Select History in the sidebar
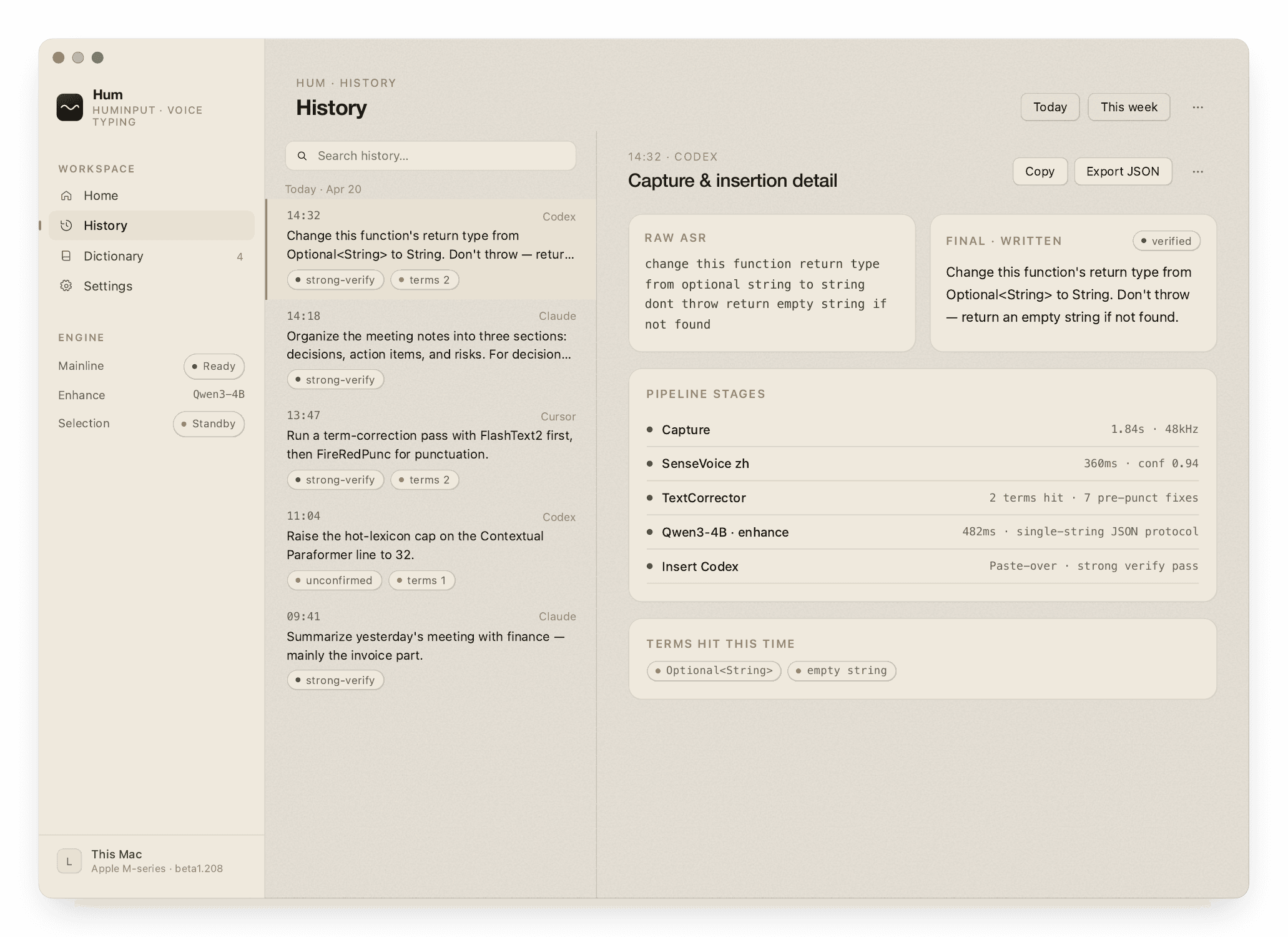This screenshot has height=937, width=1288. click(152, 226)
